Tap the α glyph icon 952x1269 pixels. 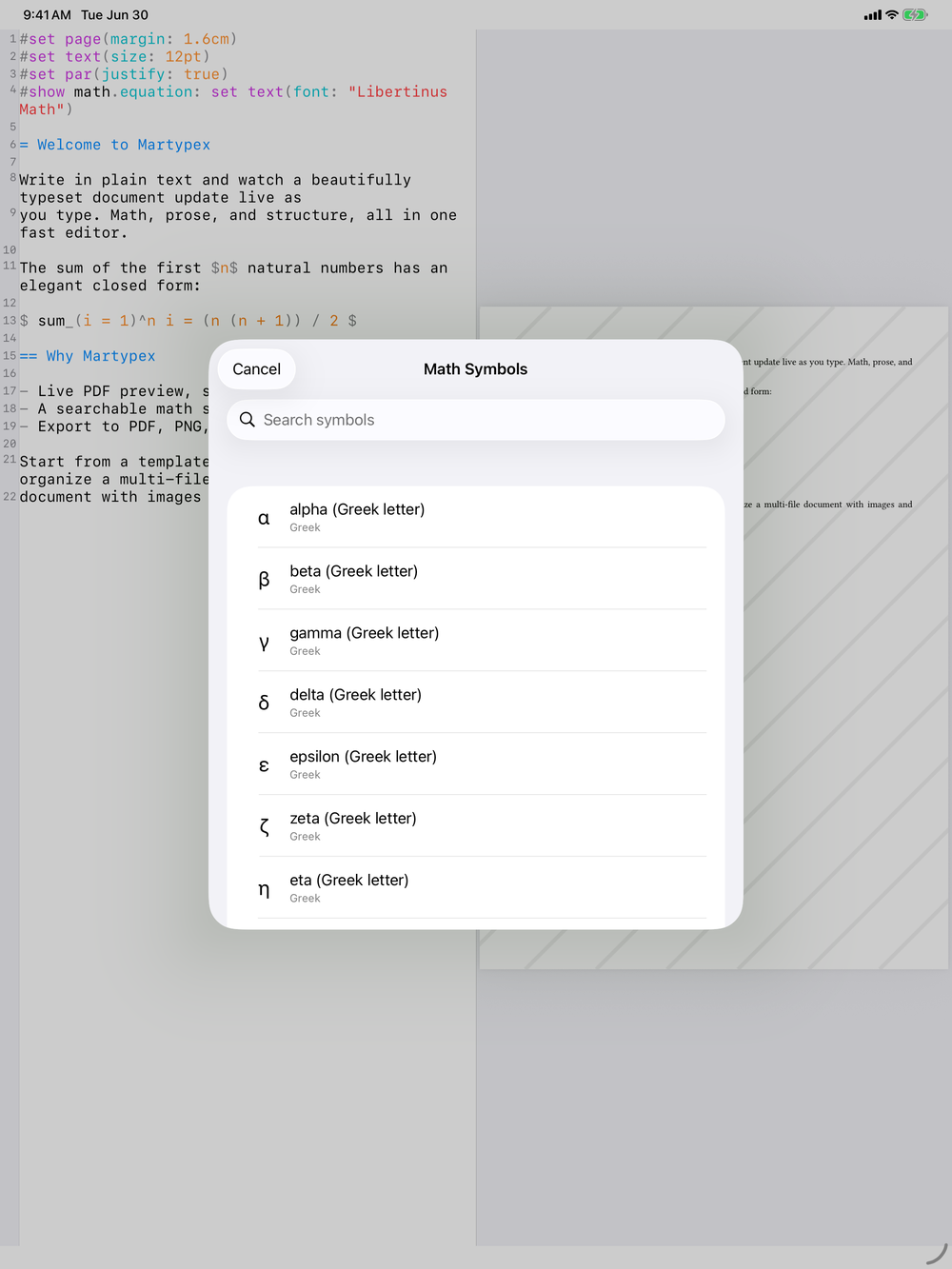pos(264,519)
